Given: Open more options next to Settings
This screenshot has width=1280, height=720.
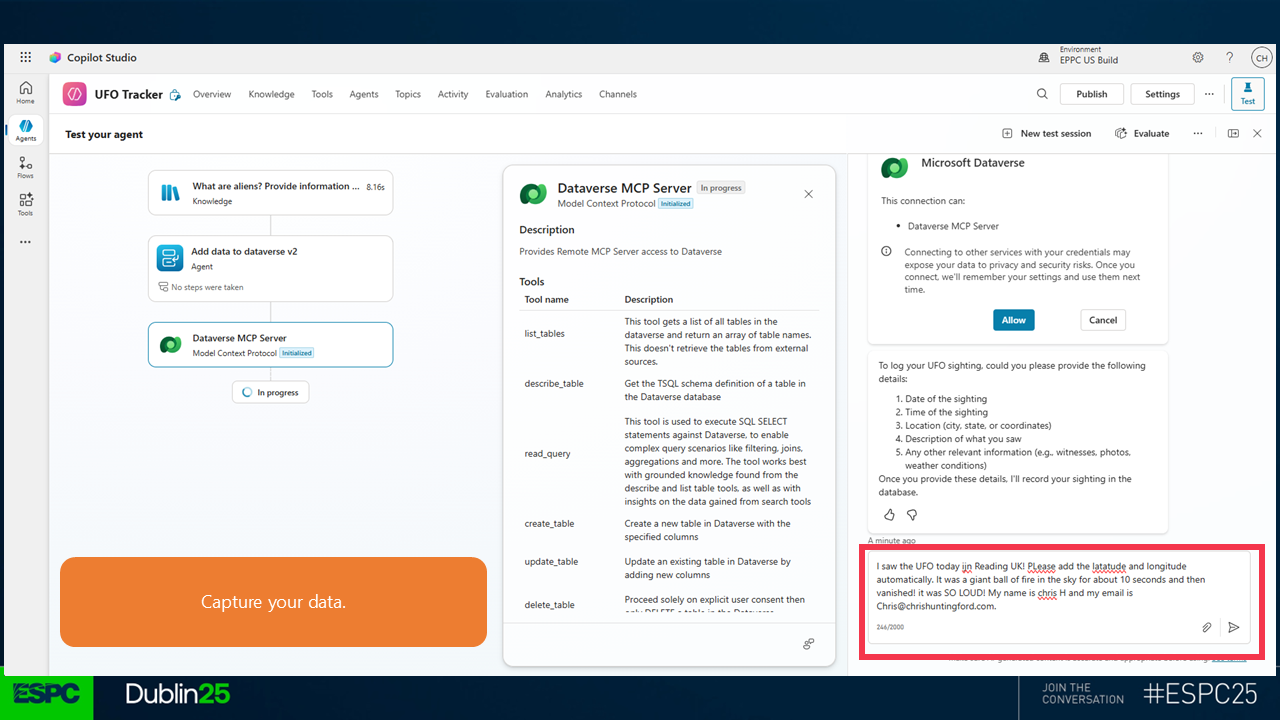Looking at the screenshot, I should click(x=1209, y=94).
